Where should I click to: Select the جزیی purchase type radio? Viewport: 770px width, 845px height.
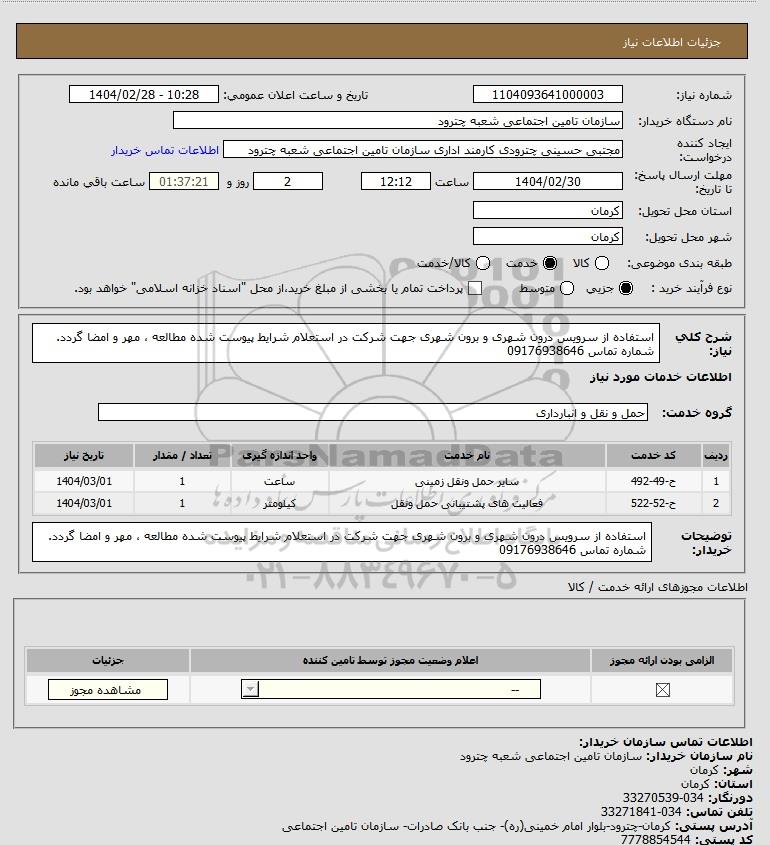(x=626, y=288)
